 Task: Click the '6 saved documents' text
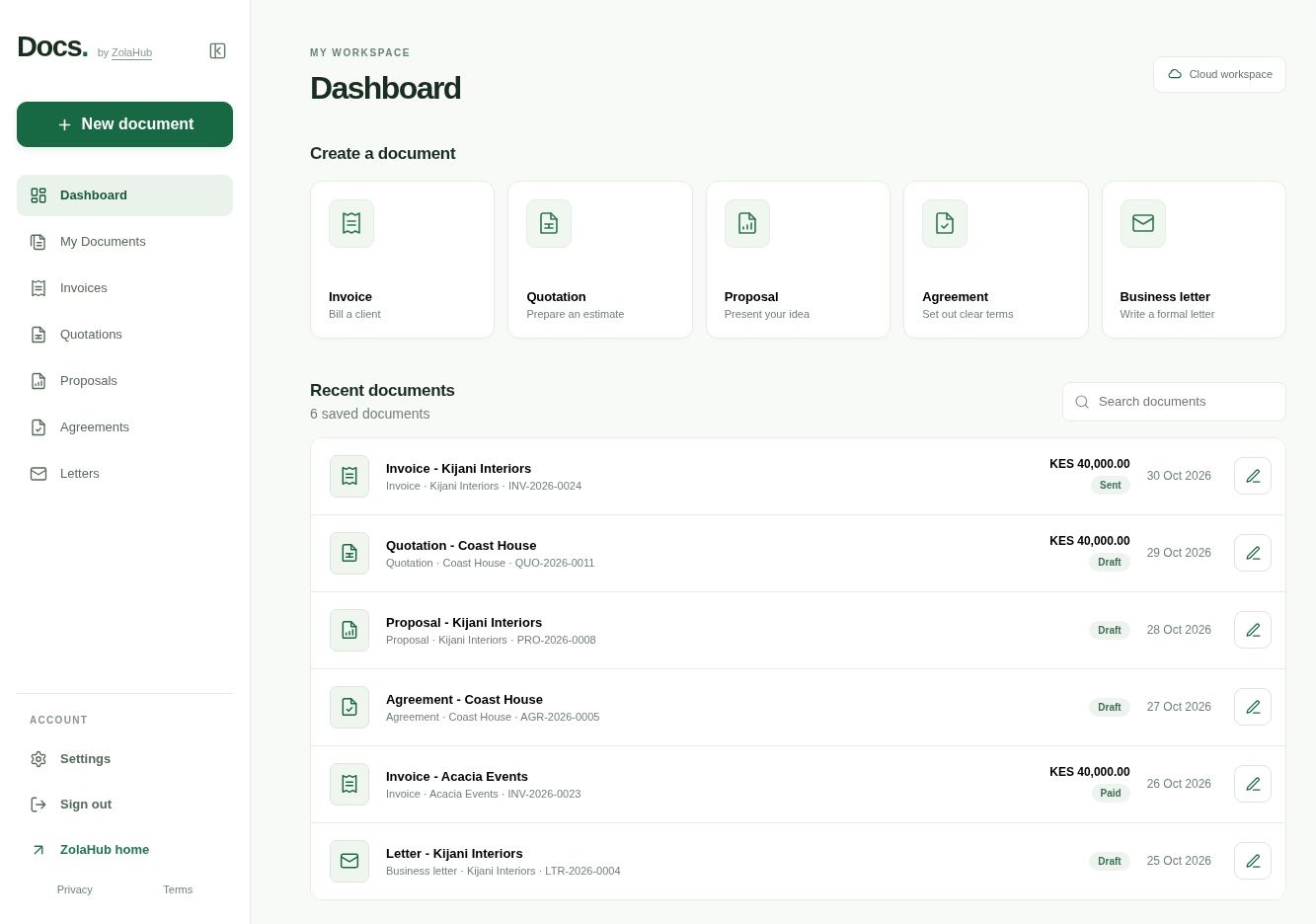click(369, 414)
